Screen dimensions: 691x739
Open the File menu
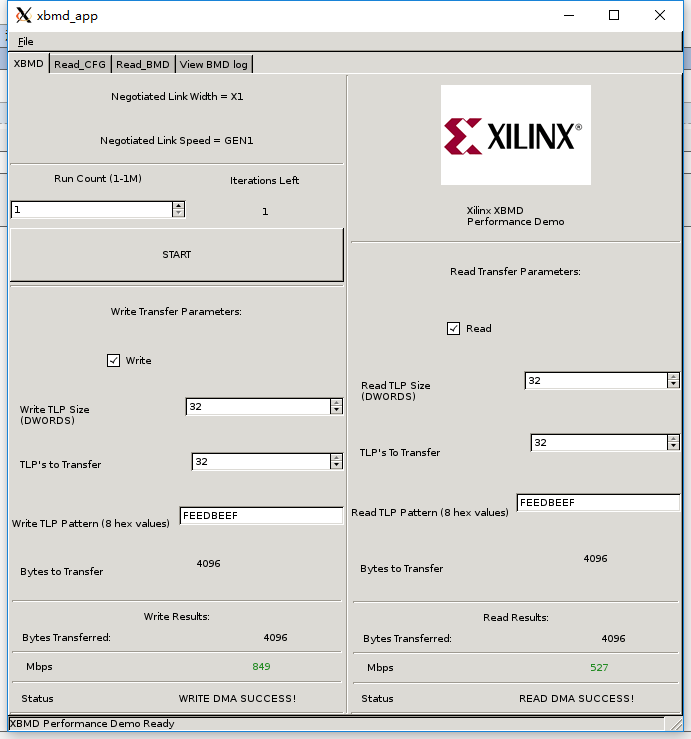[x=25, y=41]
